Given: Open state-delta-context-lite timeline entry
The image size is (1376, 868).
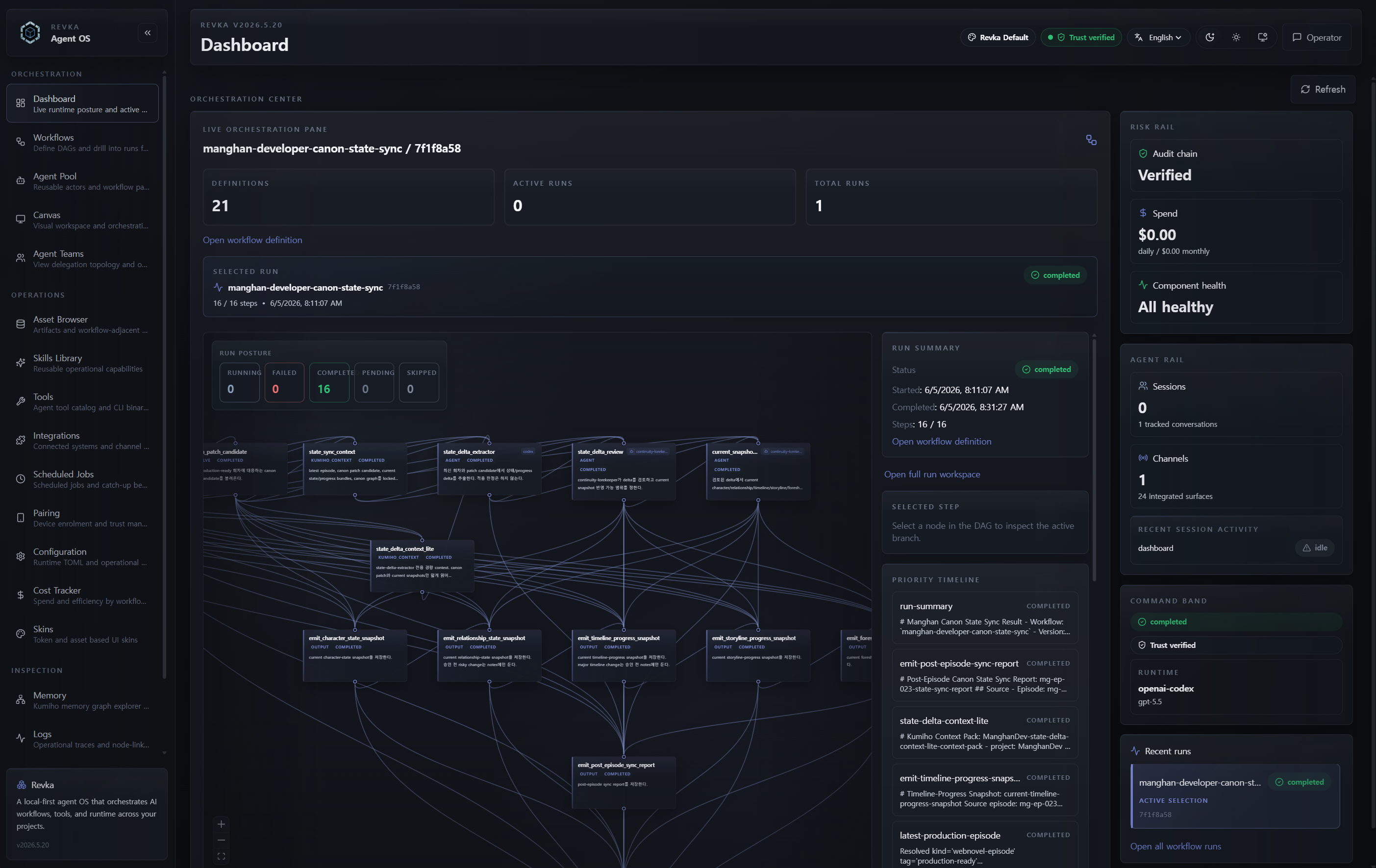Looking at the screenshot, I should click(x=985, y=733).
